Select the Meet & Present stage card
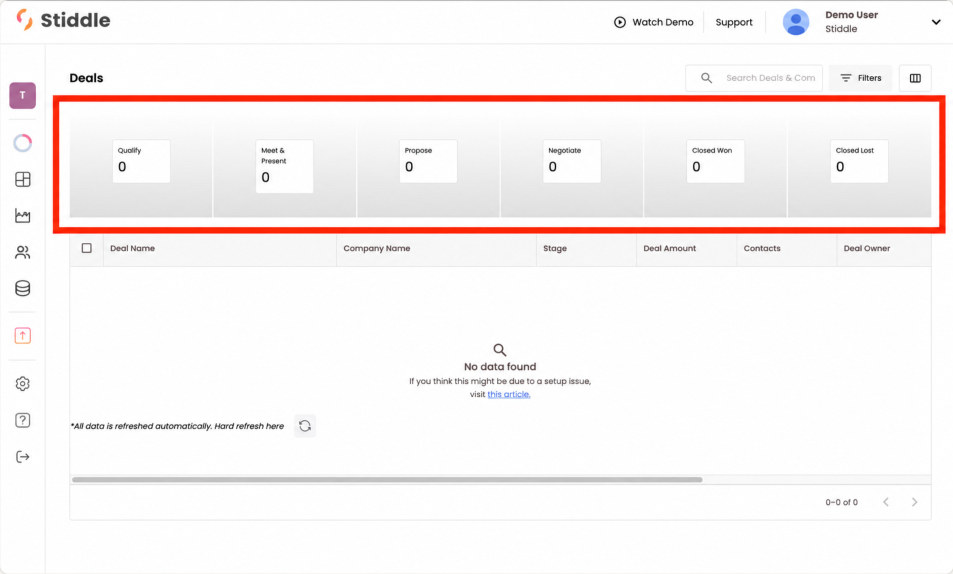This screenshot has width=953, height=574. click(x=284, y=167)
